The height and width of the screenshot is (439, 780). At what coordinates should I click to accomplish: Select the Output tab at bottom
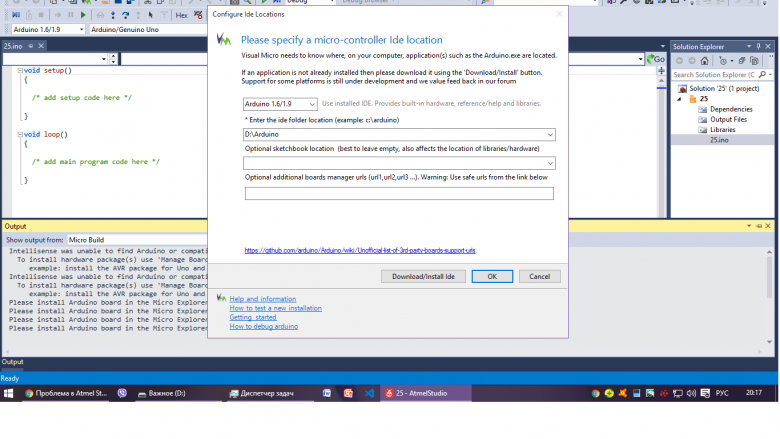(12, 362)
